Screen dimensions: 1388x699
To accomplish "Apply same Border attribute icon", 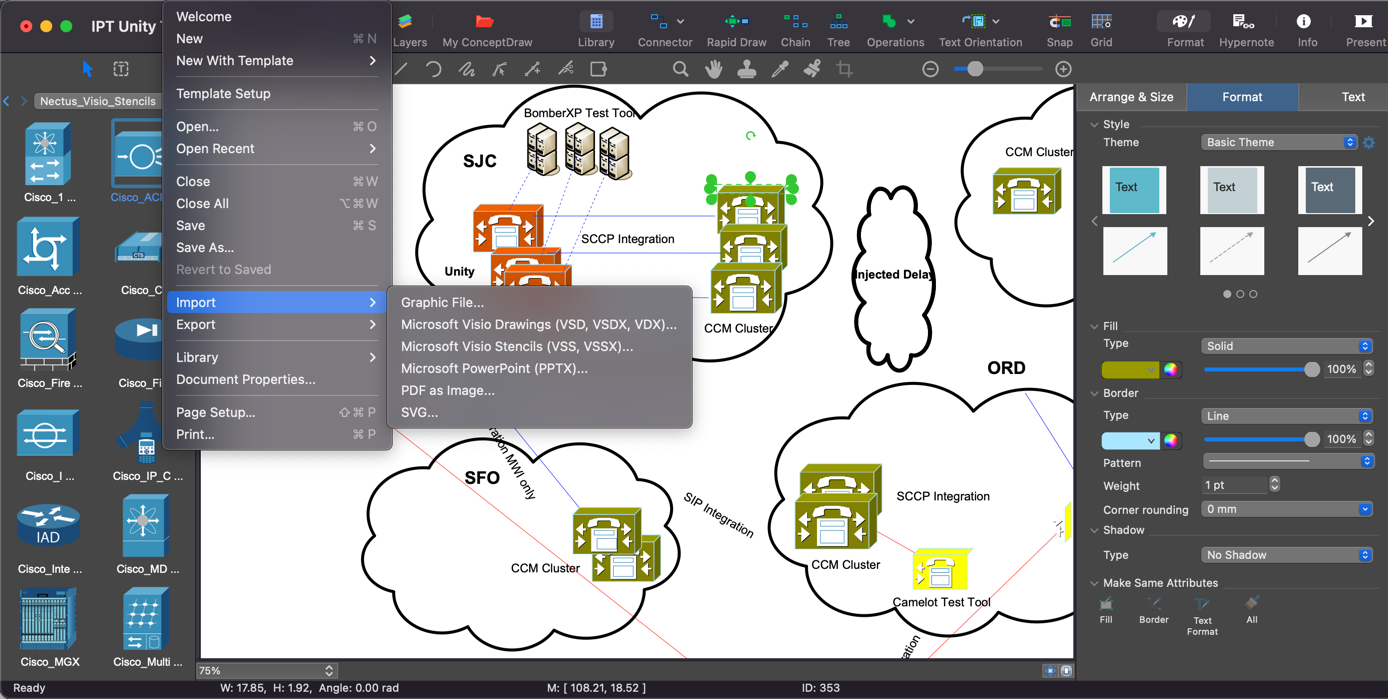I will [x=1154, y=604].
